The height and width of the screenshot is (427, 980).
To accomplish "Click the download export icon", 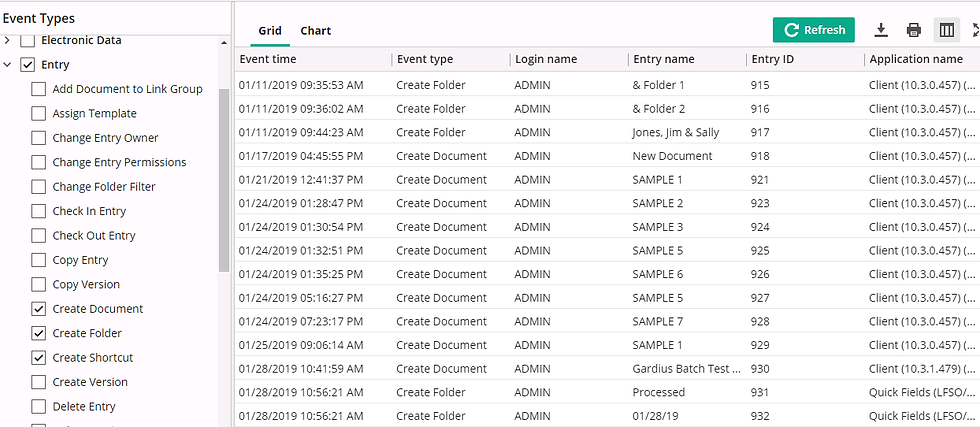I will 881,30.
